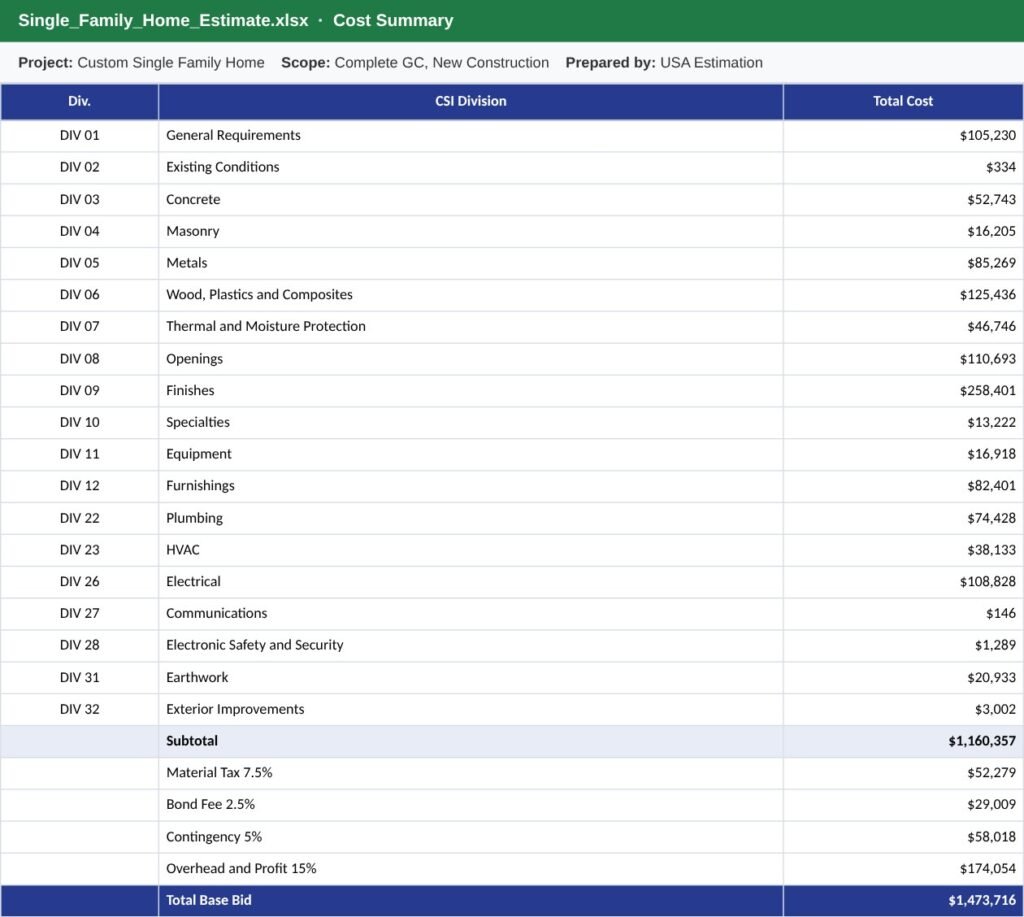
Task: Select the $334 cost cell
Action: [903, 167]
